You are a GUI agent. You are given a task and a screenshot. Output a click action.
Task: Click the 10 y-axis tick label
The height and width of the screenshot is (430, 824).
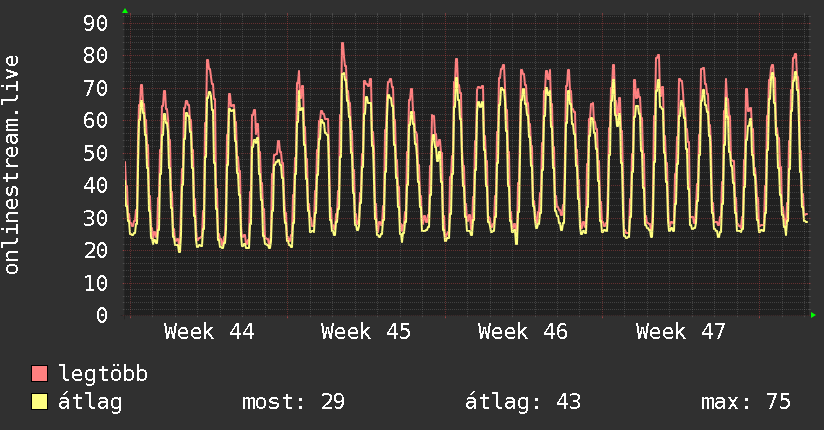coord(96,283)
